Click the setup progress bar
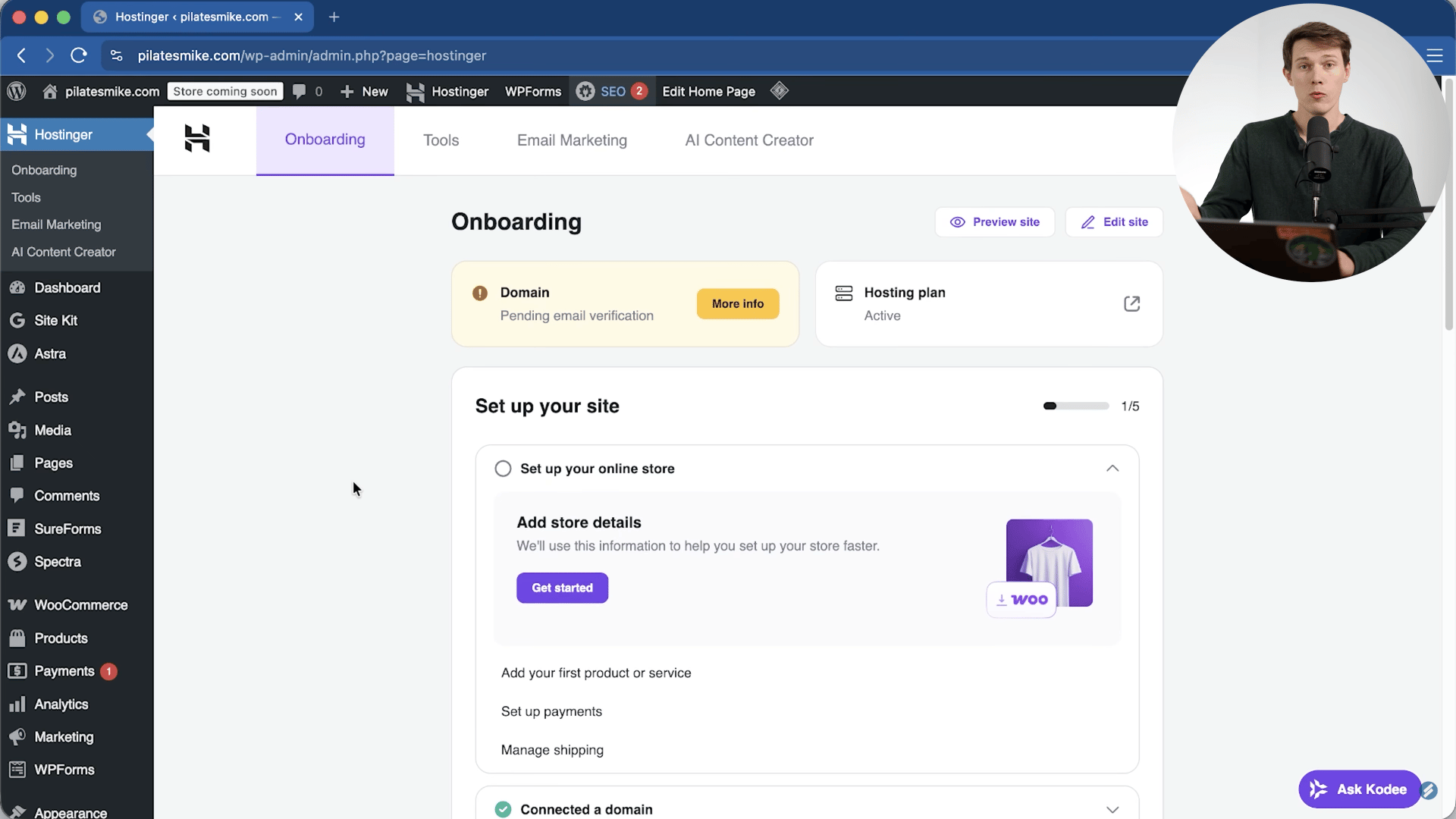The height and width of the screenshot is (819, 1456). point(1075,406)
